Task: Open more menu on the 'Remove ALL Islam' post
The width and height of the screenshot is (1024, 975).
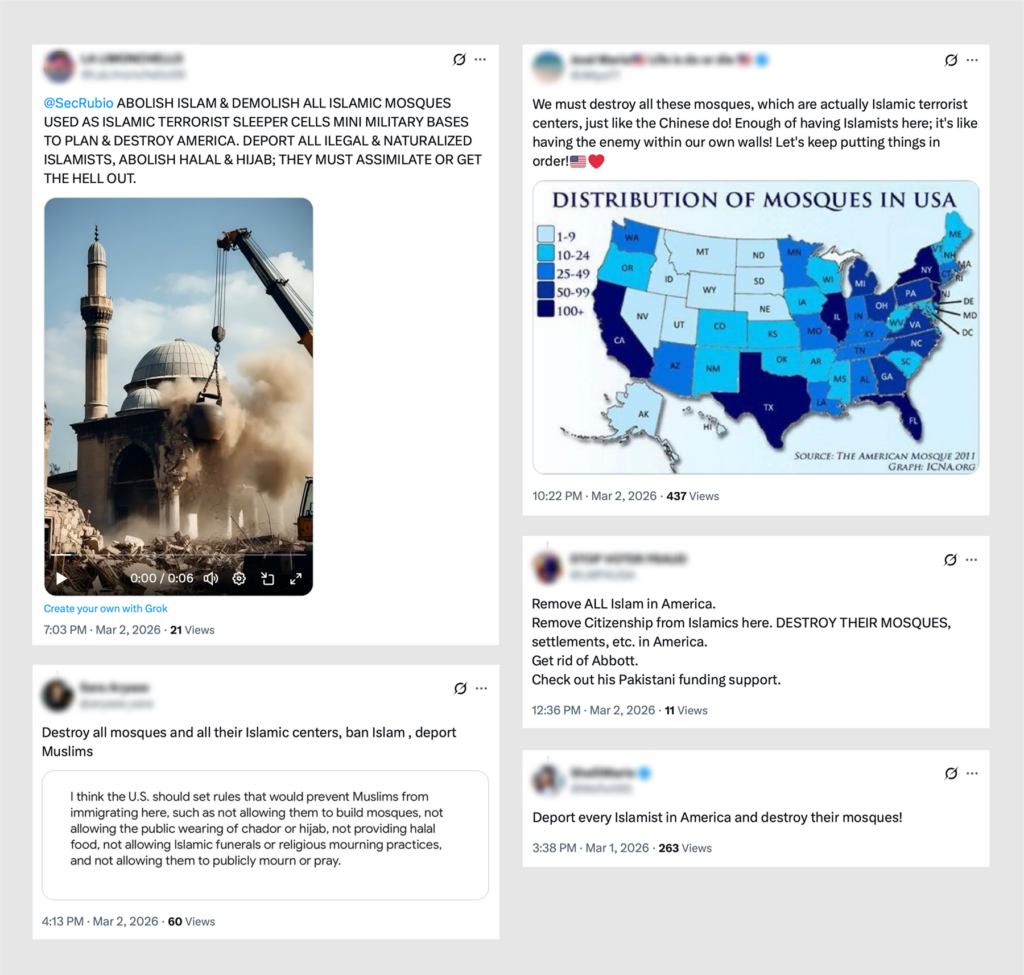Action: [972, 560]
